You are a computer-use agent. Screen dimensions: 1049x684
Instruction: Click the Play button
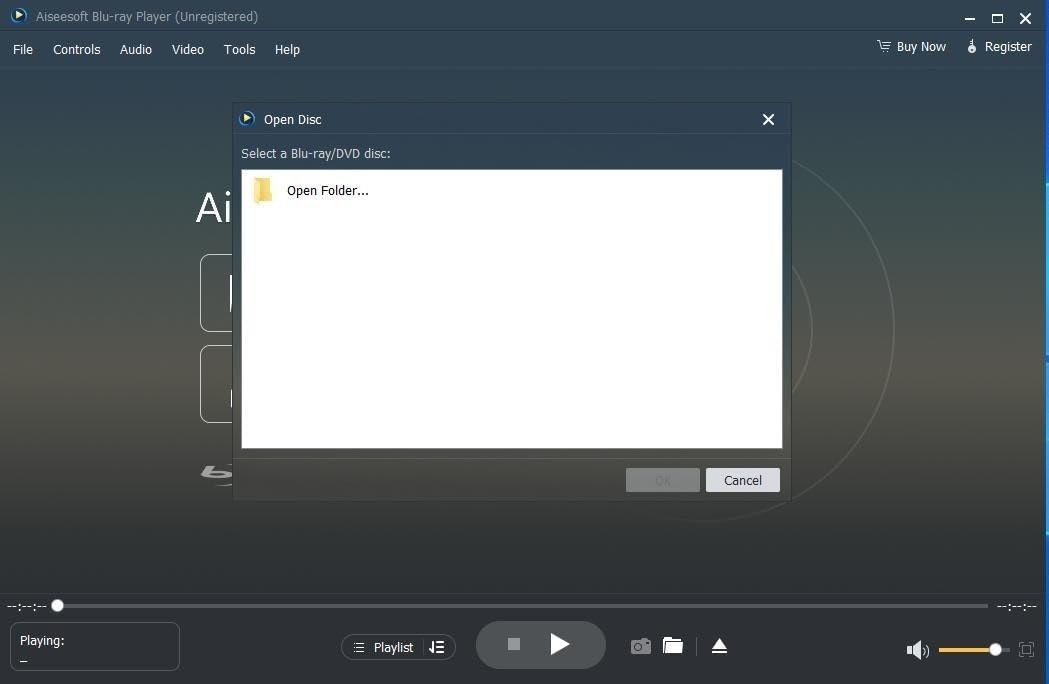[559, 645]
